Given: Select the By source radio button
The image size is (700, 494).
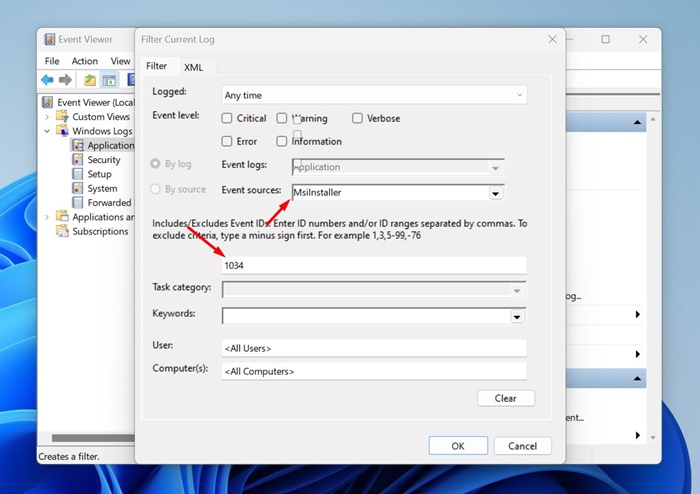Looking at the screenshot, I should point(155,189).
